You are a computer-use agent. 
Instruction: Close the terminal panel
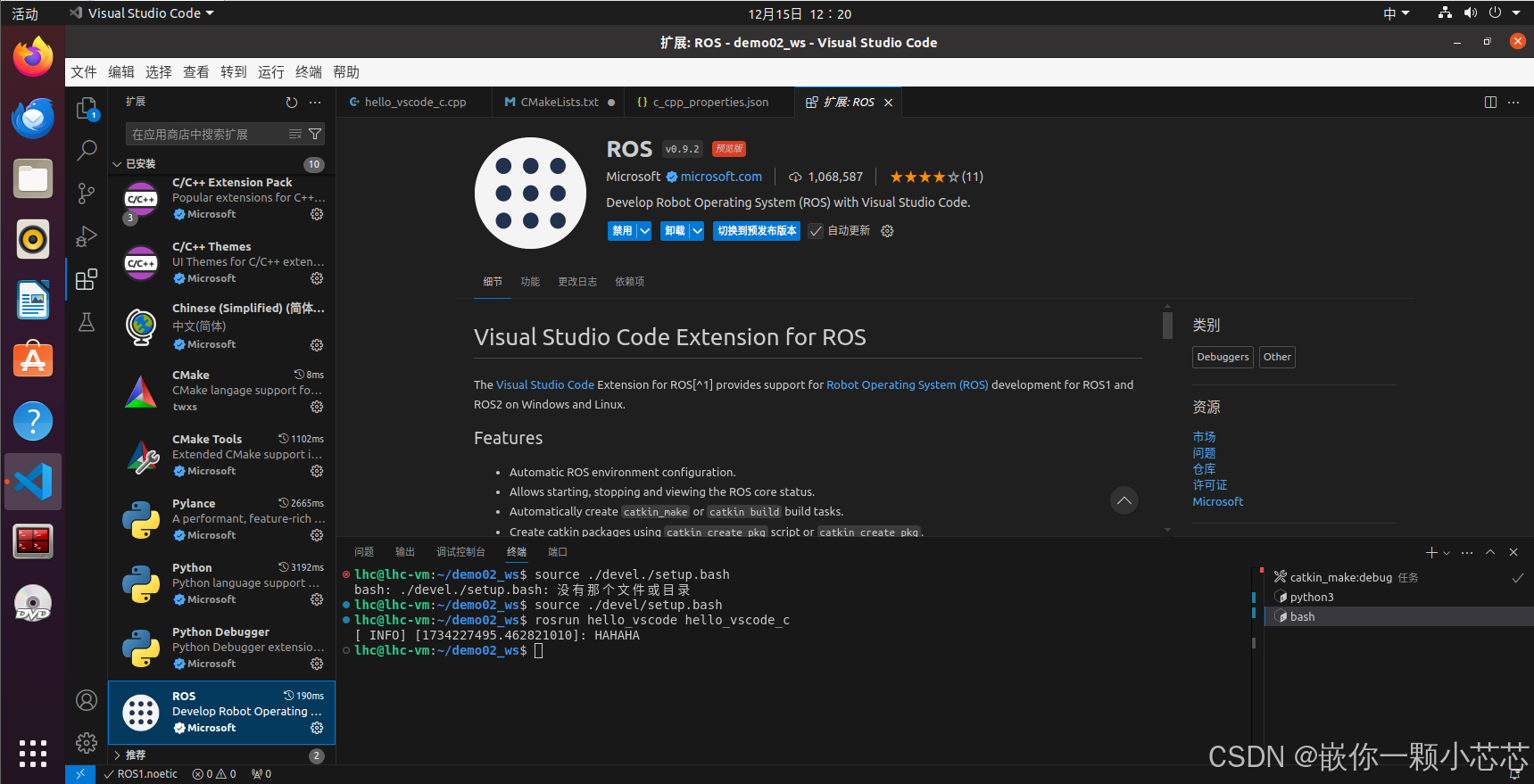click(x=1513, y=553)
